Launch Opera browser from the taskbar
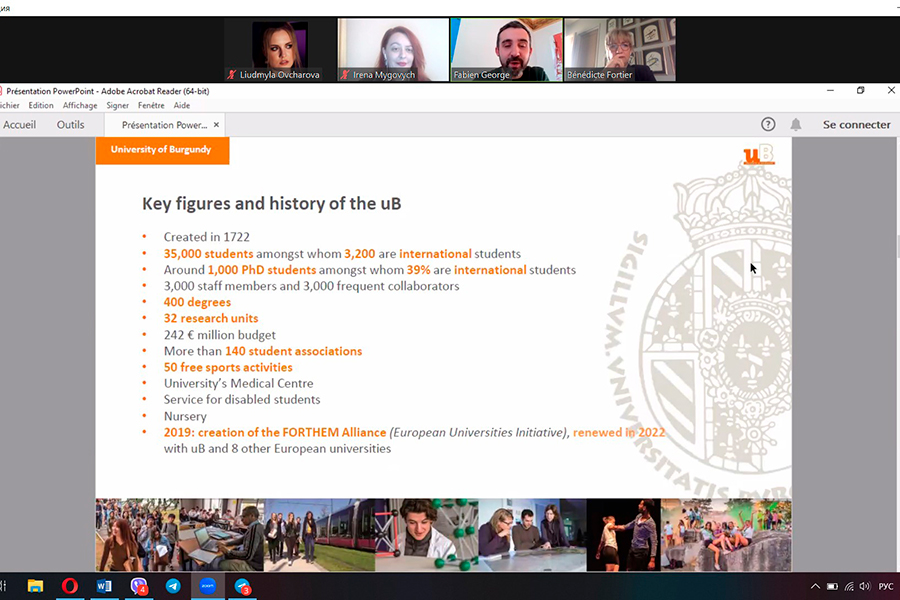The width and height of the screenshot is (900, 600). click(69, 586)
